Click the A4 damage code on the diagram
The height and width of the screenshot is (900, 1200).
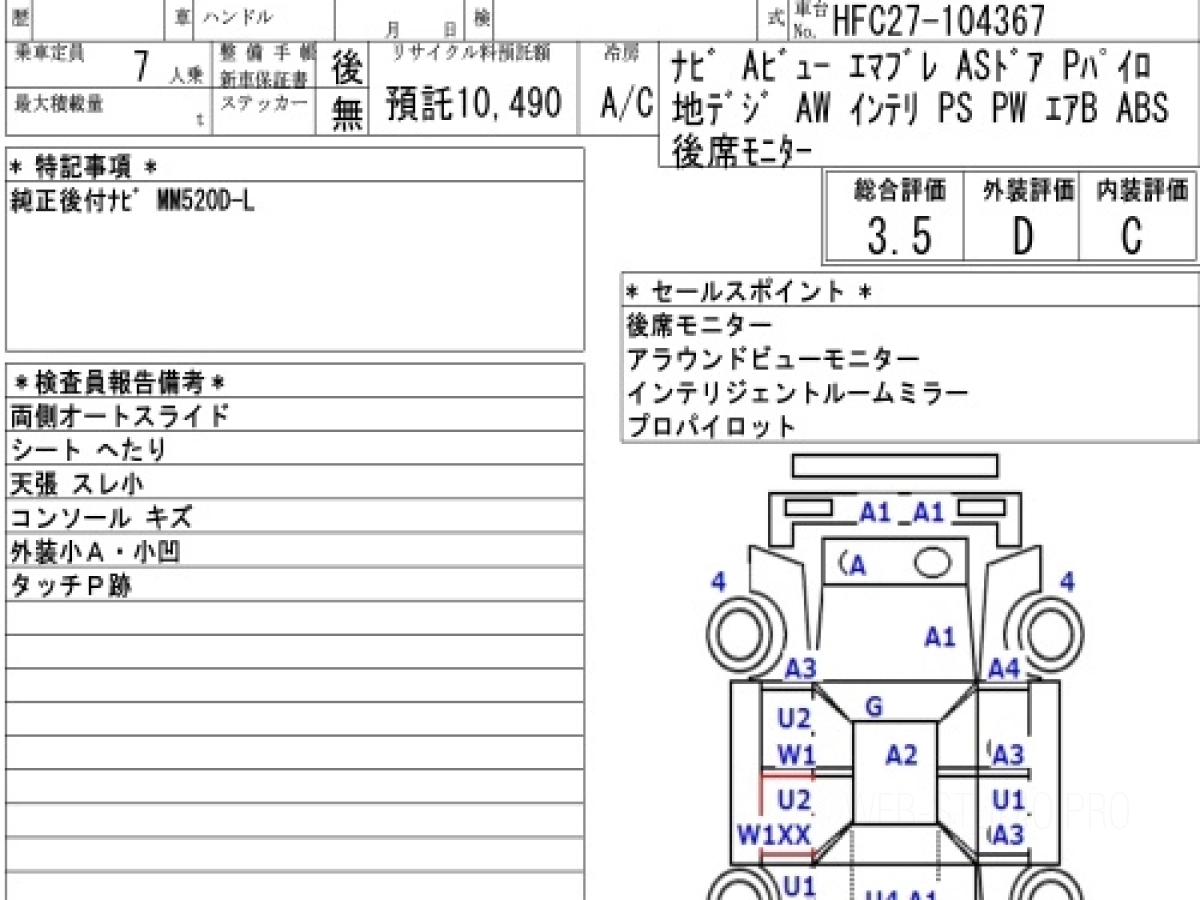pos(1004,669)
